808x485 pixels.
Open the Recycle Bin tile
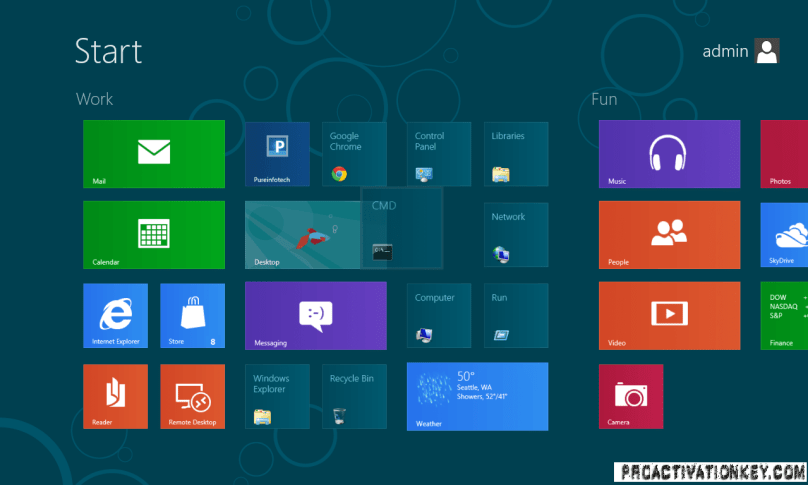click(354, 396)
